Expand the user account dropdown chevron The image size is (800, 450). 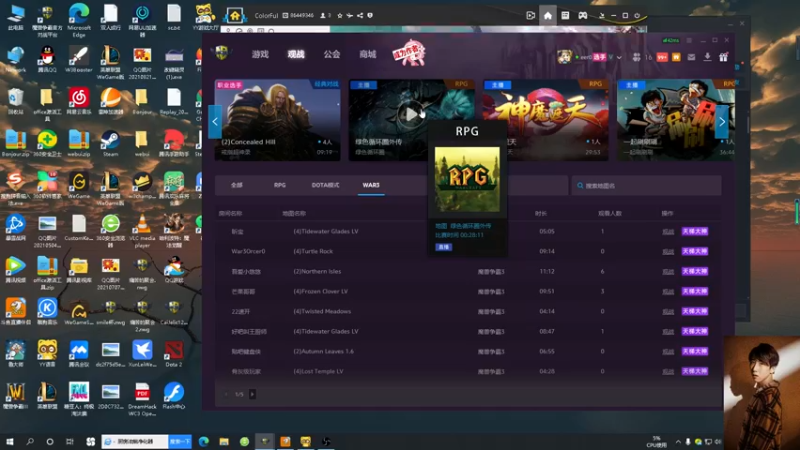click(619, 58)
